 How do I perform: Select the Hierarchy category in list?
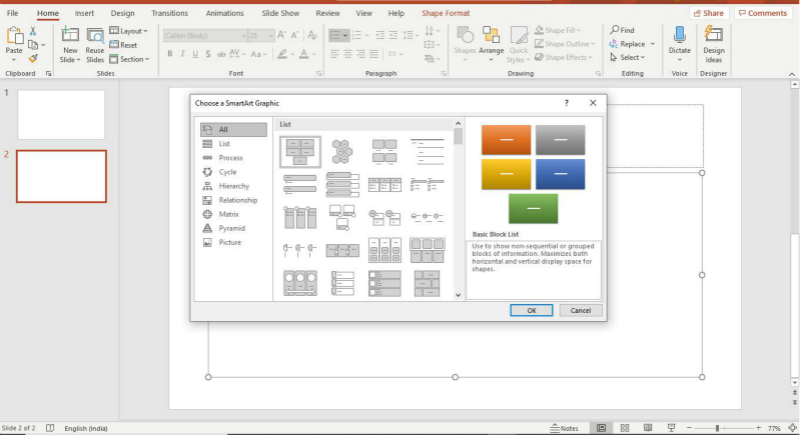tap(234, 186)
